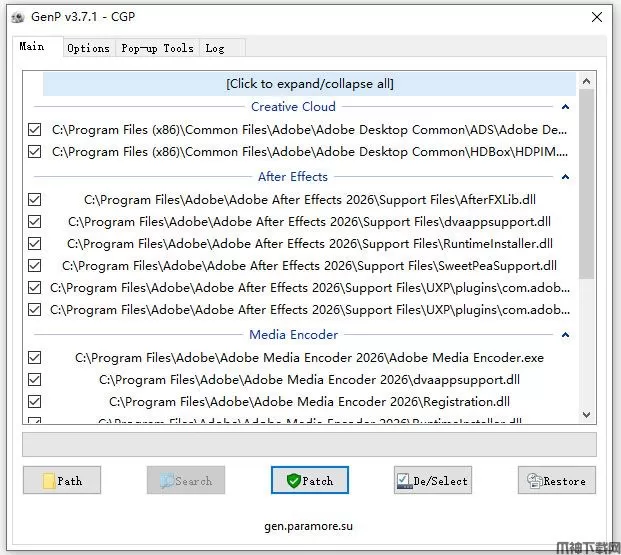This screenshot has height=555, width=621.
Task: Open the Pop-up Tools tab
Action: (x=157, y=48)
